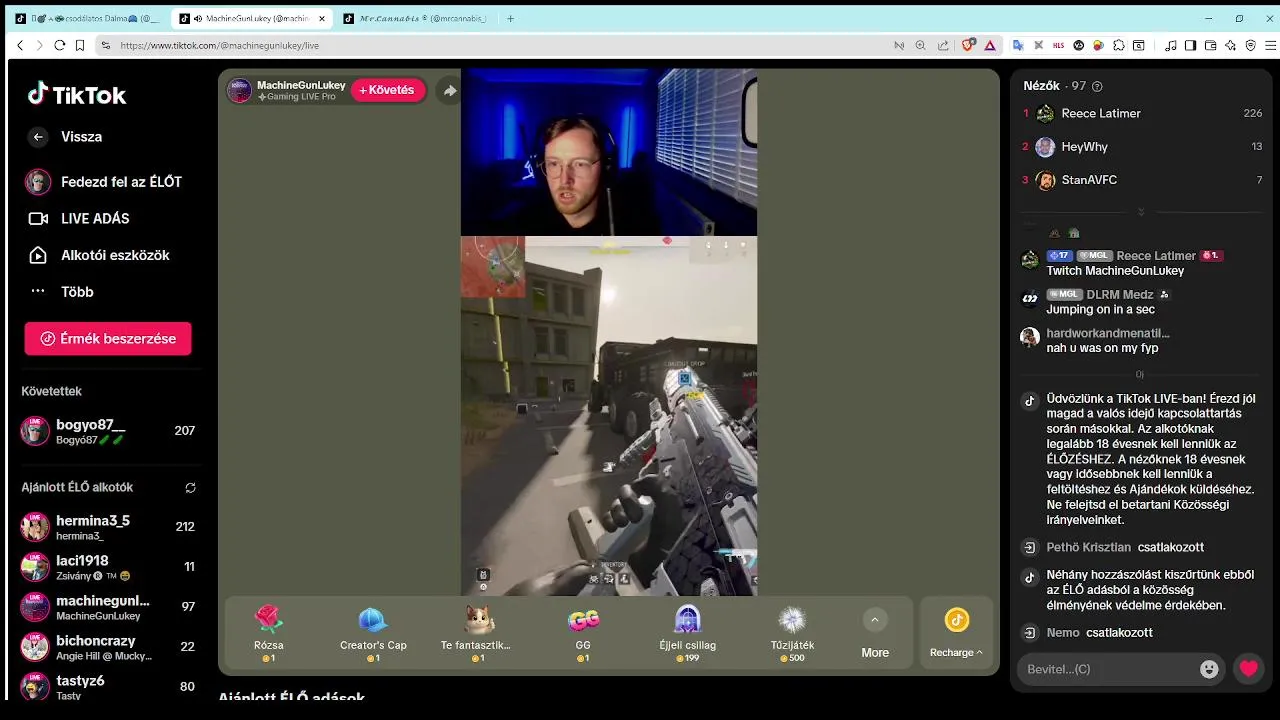The image size is (1280, 720).
Task: Reload the TikTok page
Action: (x=60, y=45)
